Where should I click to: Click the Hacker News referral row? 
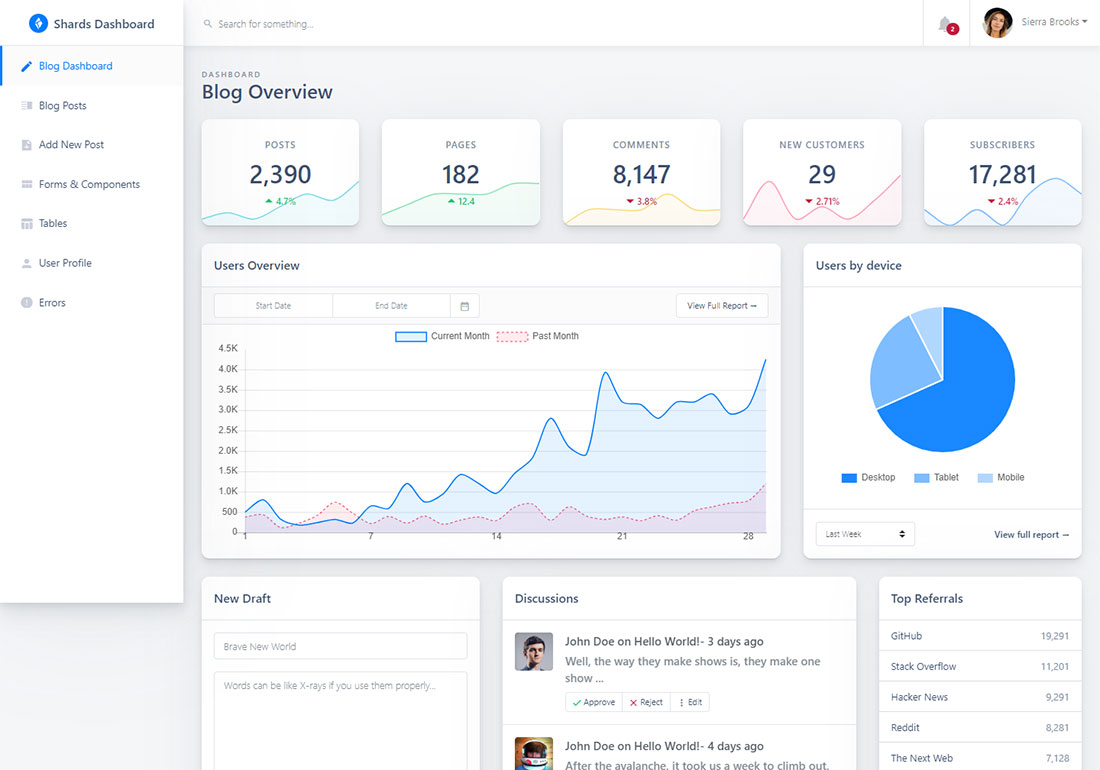[980, 697]
